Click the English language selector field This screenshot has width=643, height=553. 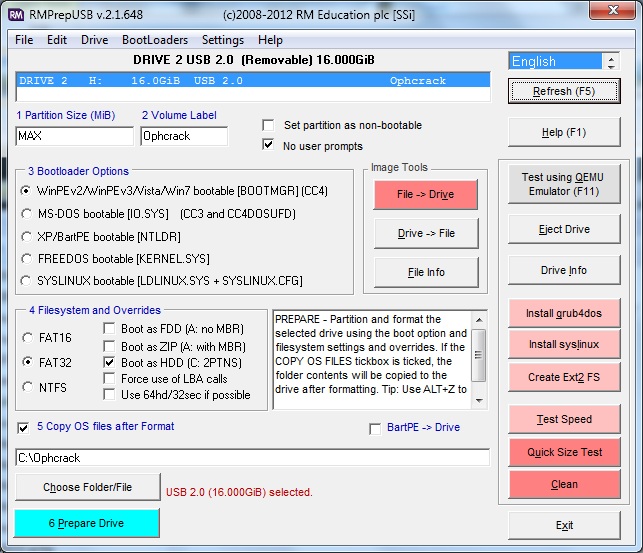tap(555, 61)
